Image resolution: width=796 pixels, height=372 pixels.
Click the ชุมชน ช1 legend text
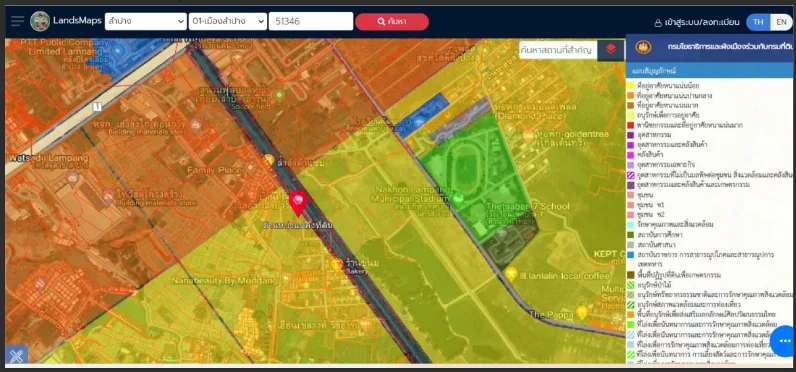(651, 205)
